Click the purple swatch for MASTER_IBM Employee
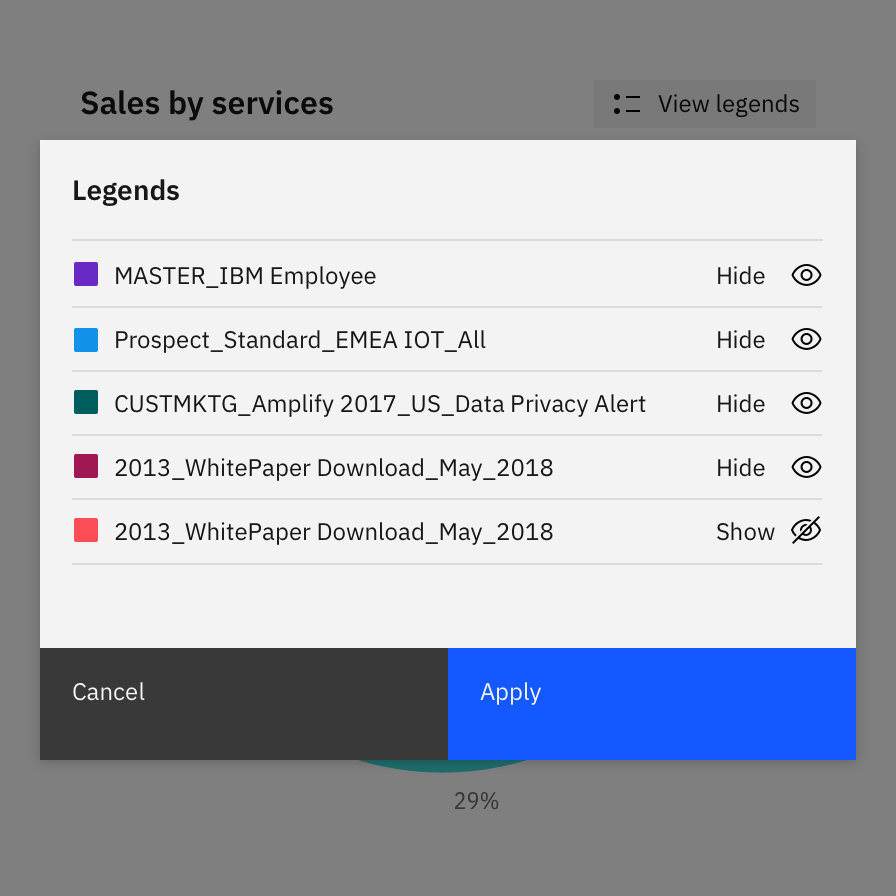Image resolution: width=896 pixels, height=896 pixels. tap(86, 274)
